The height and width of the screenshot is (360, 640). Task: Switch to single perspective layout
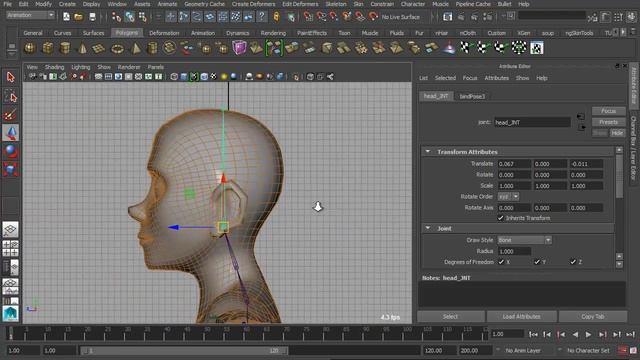click(11, 229)
